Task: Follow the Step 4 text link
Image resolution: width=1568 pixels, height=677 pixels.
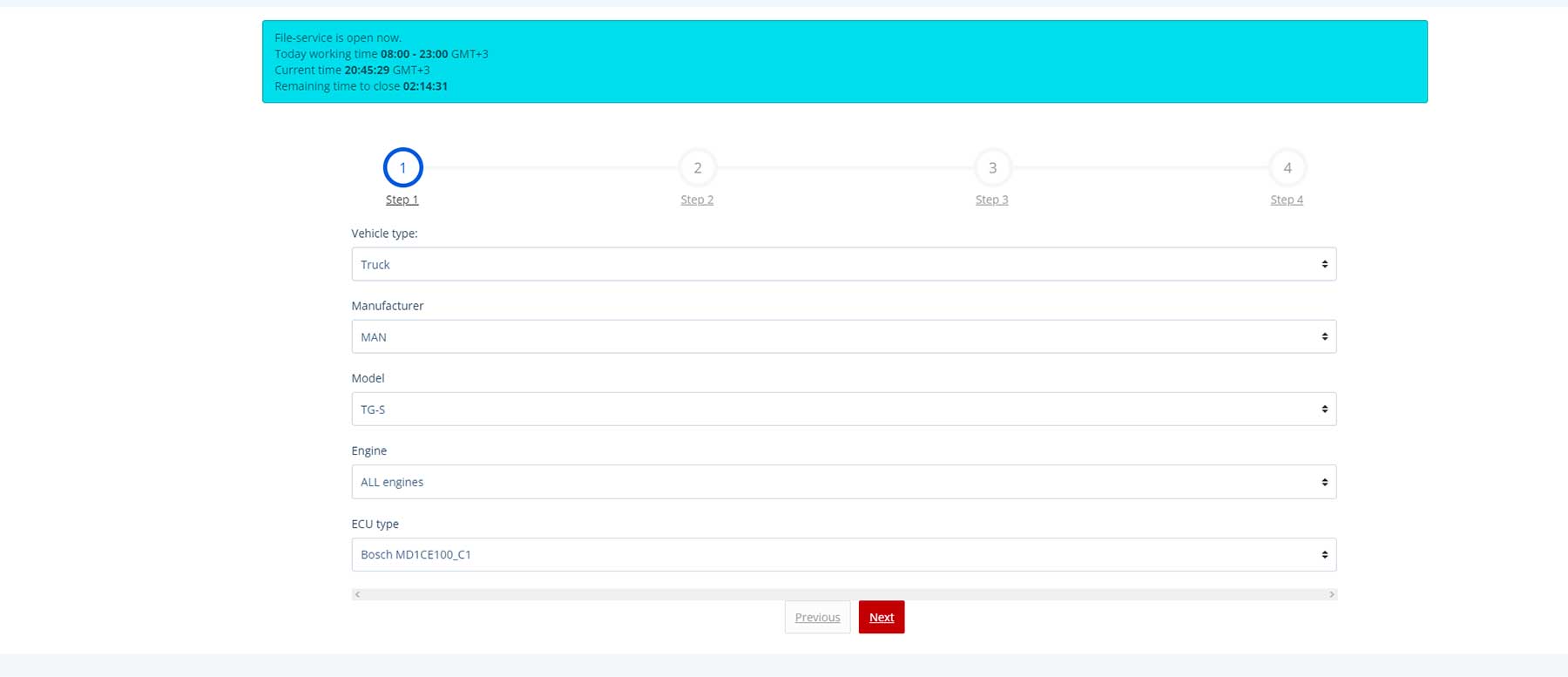Action: [1287, 200]
